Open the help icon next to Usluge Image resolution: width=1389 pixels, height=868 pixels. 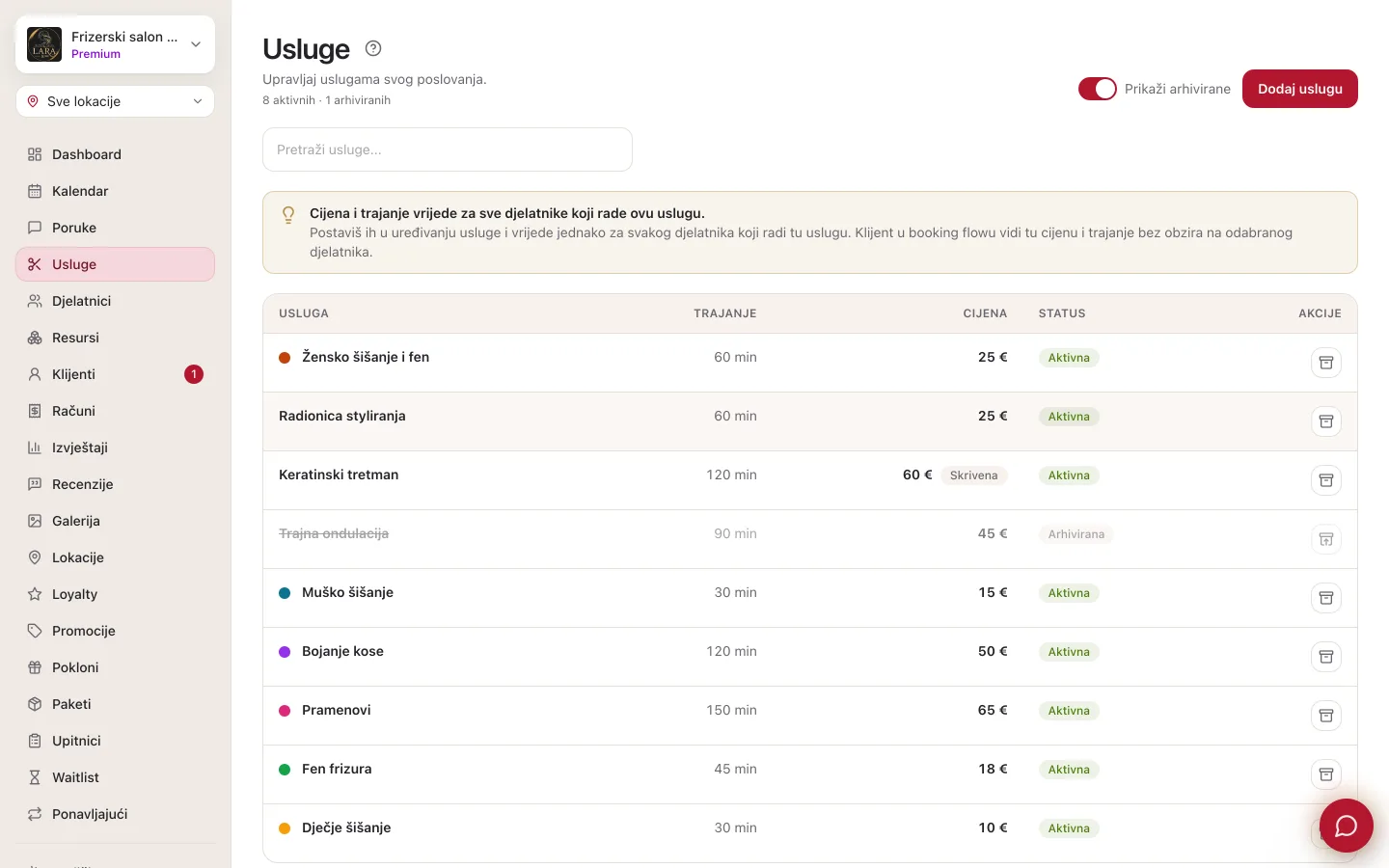pyautogui.click(x=373, y=48)
